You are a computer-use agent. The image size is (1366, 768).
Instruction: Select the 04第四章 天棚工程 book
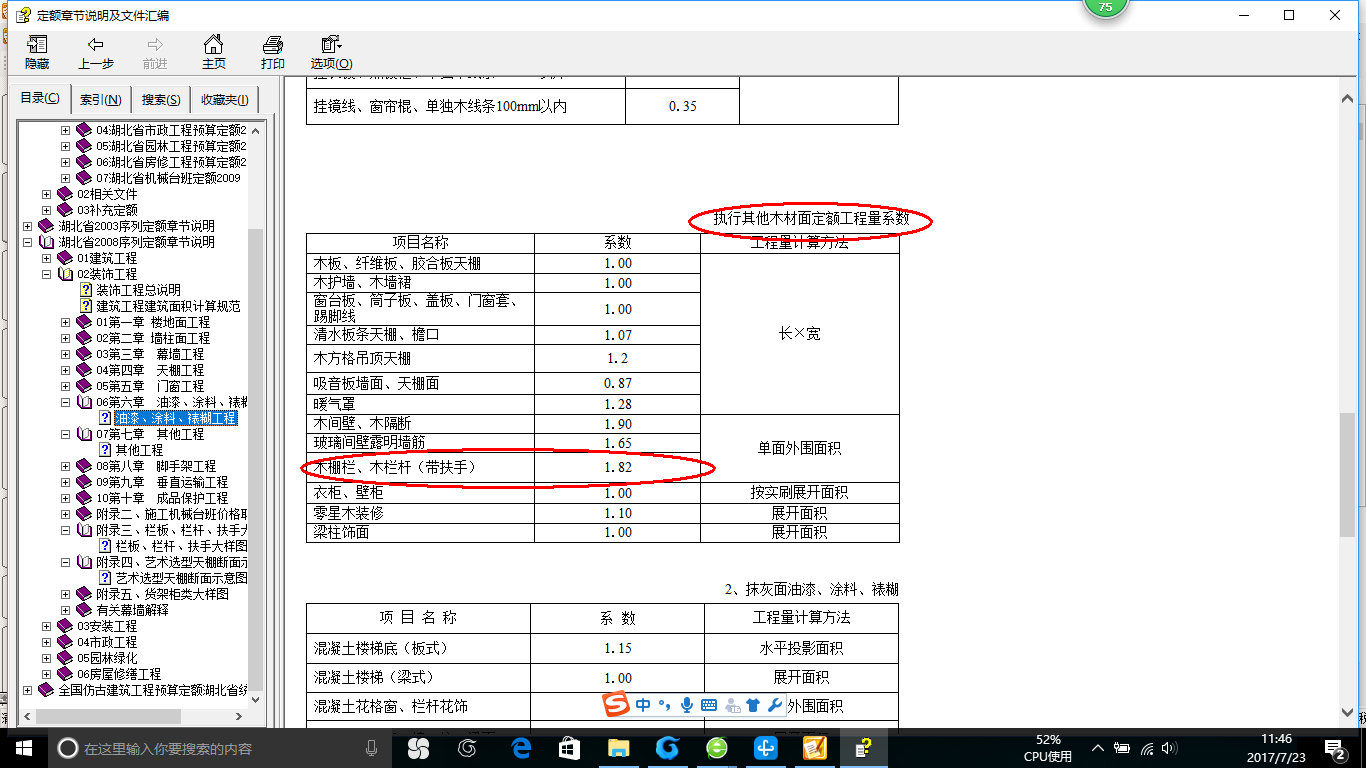pos(150,370)
